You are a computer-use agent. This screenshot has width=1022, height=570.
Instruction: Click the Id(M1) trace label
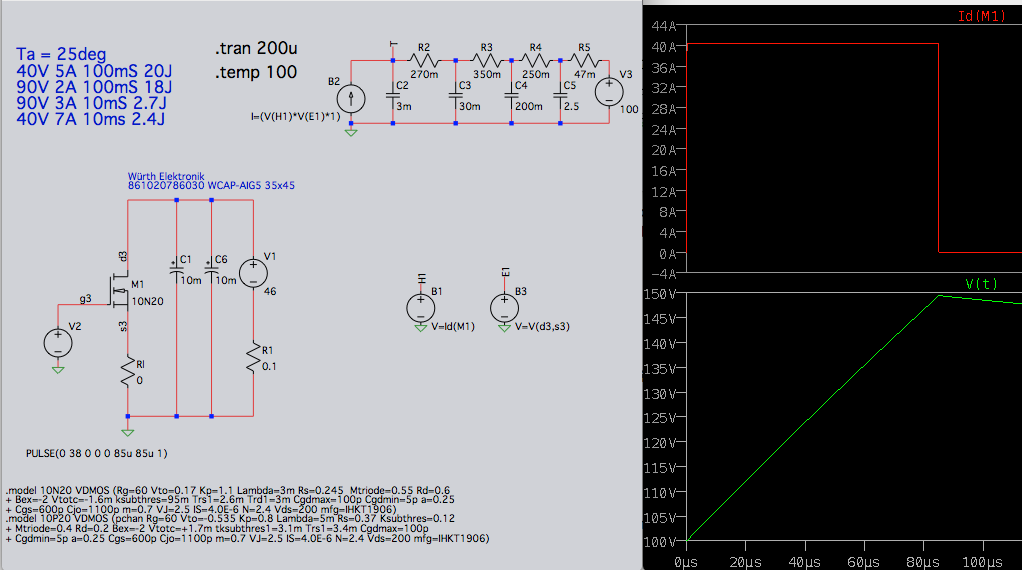coord(982,16)
